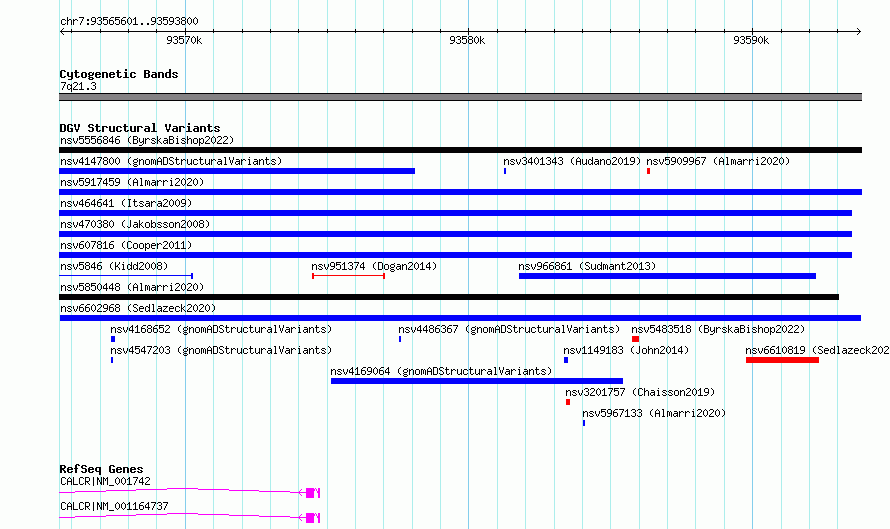Click the nsv1149183 John2014 blue marker
The width and height of the screenshot is (890, 529).
point(566,360)
